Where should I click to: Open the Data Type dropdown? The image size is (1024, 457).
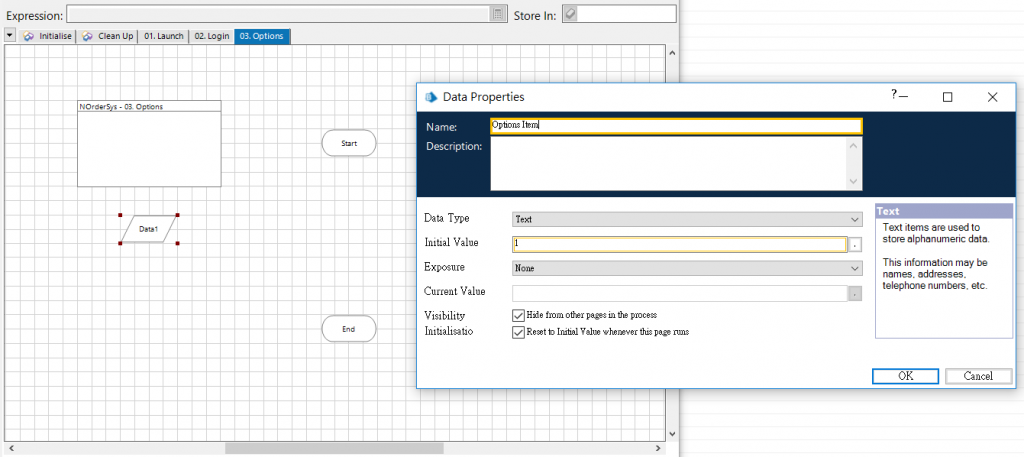coord(687,219)
